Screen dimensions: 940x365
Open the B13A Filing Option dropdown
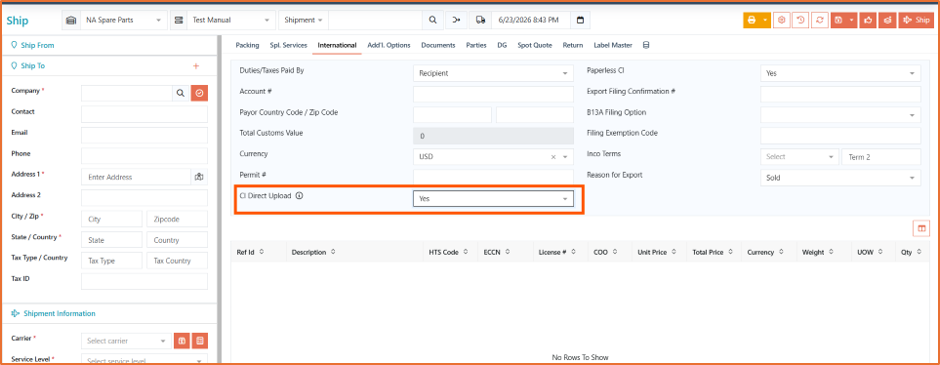tap(840, 114)
